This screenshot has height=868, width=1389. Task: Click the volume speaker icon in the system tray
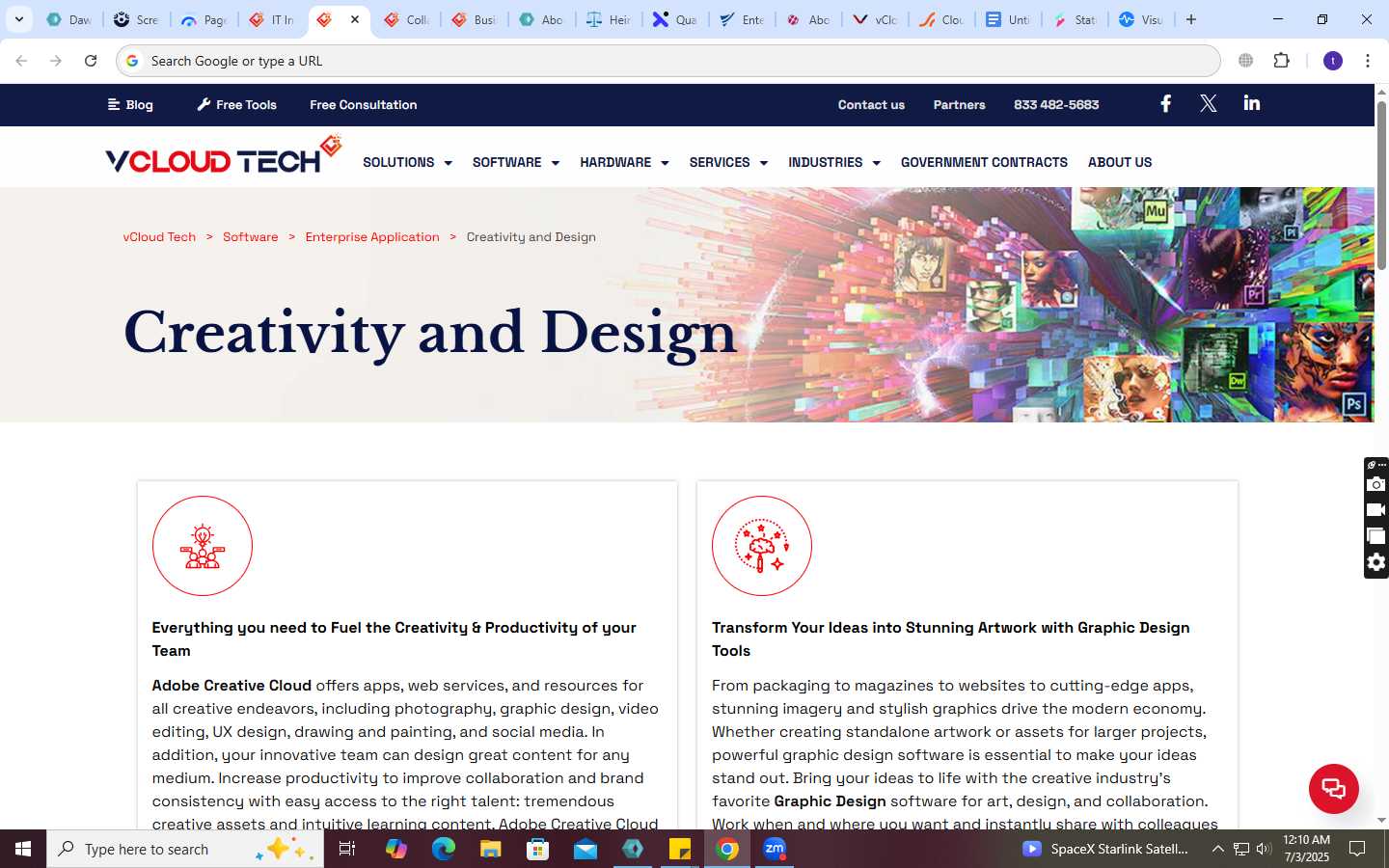tap(1264, 849)
